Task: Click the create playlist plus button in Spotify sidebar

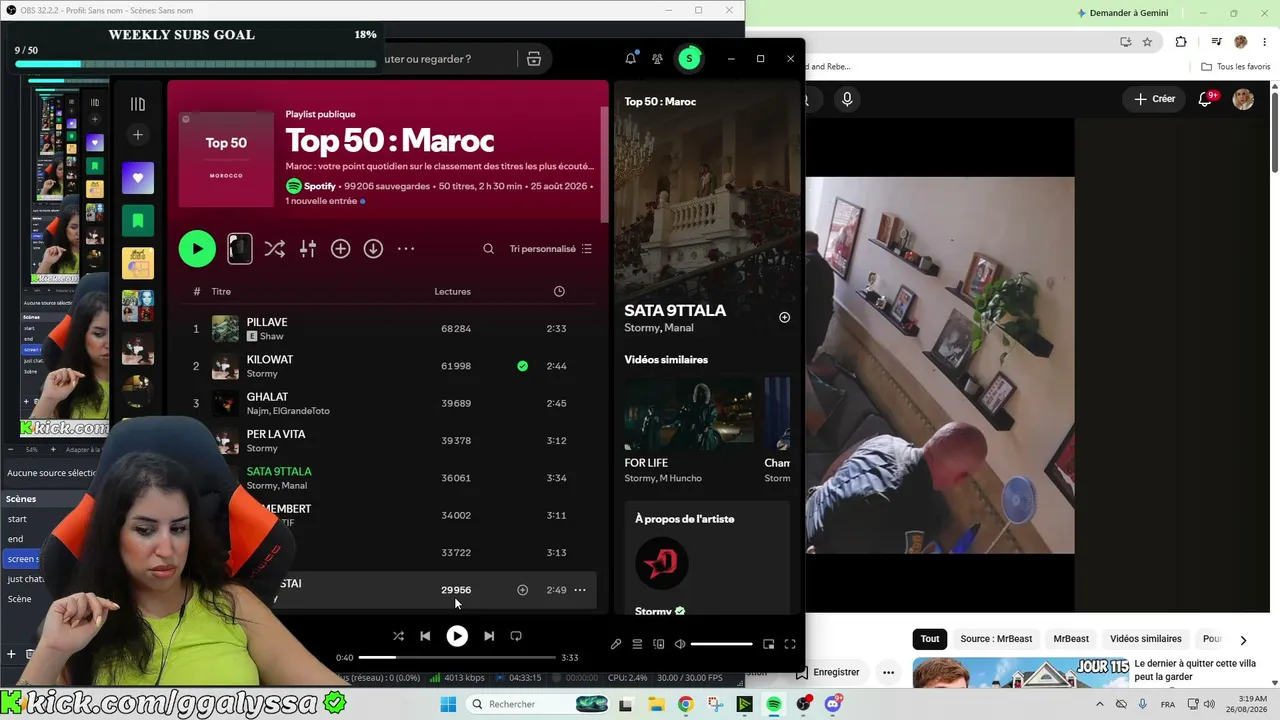Action: click(x=138, y=135)
